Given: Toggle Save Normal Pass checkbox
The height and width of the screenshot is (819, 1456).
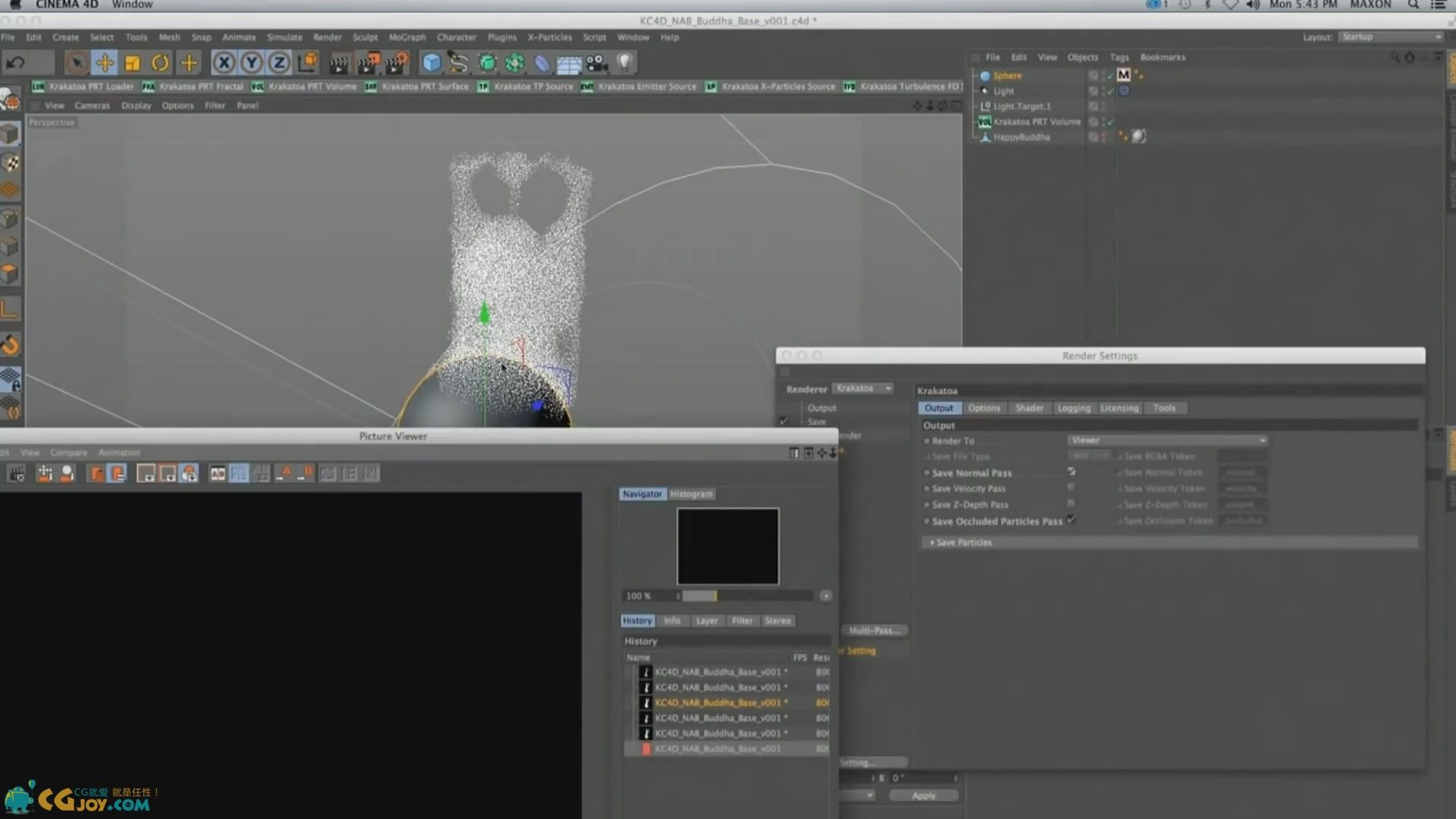Looking at the screenshot, I should pos(1072,472).
